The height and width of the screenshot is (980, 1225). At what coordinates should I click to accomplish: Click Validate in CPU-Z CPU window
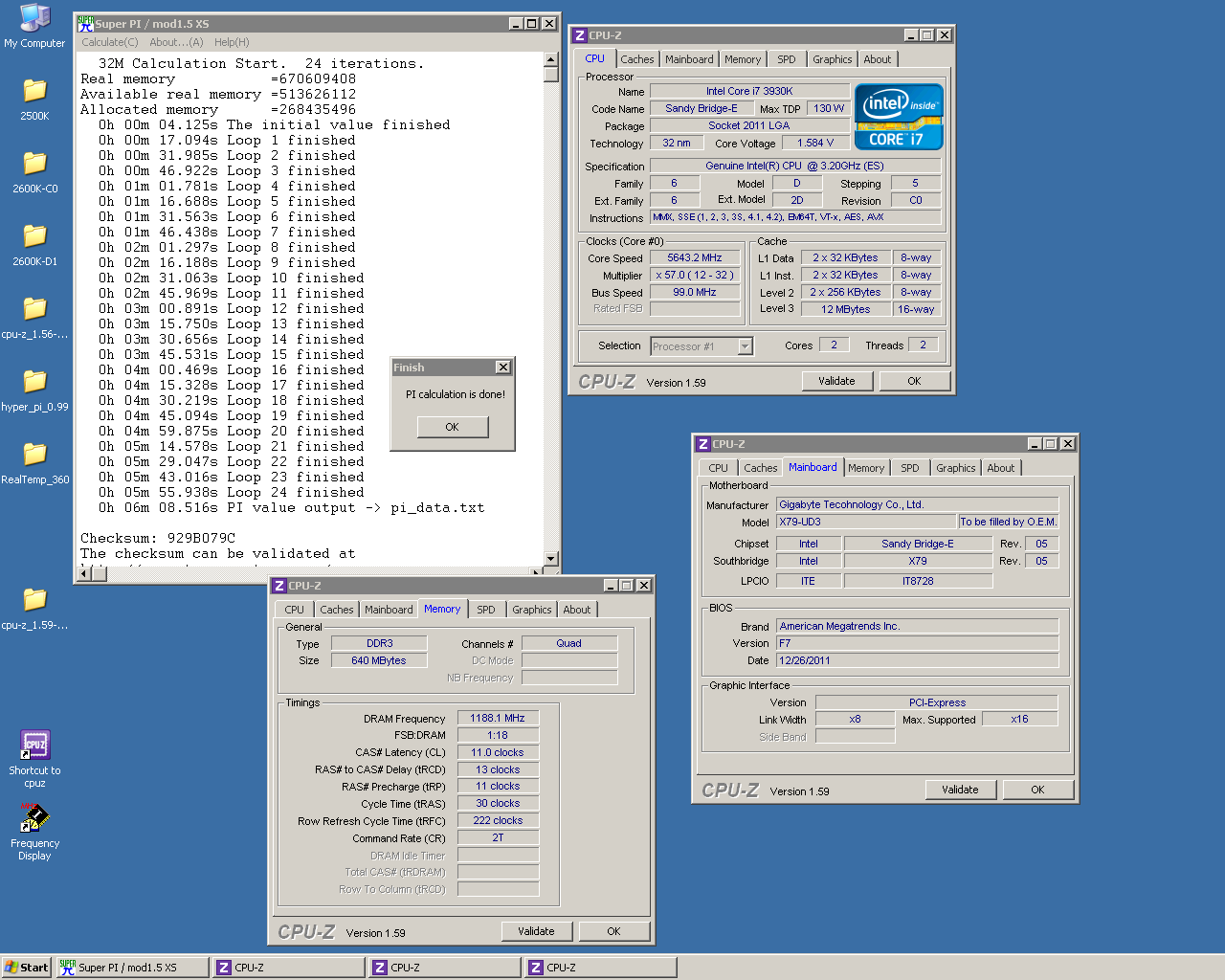837,381
